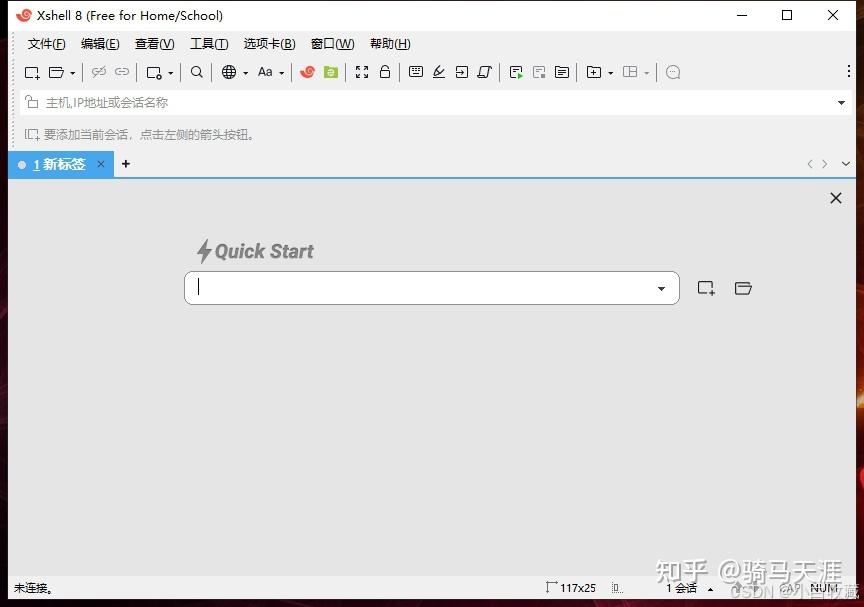Close the Quick Start panel with the X

[x=836, y=198]
